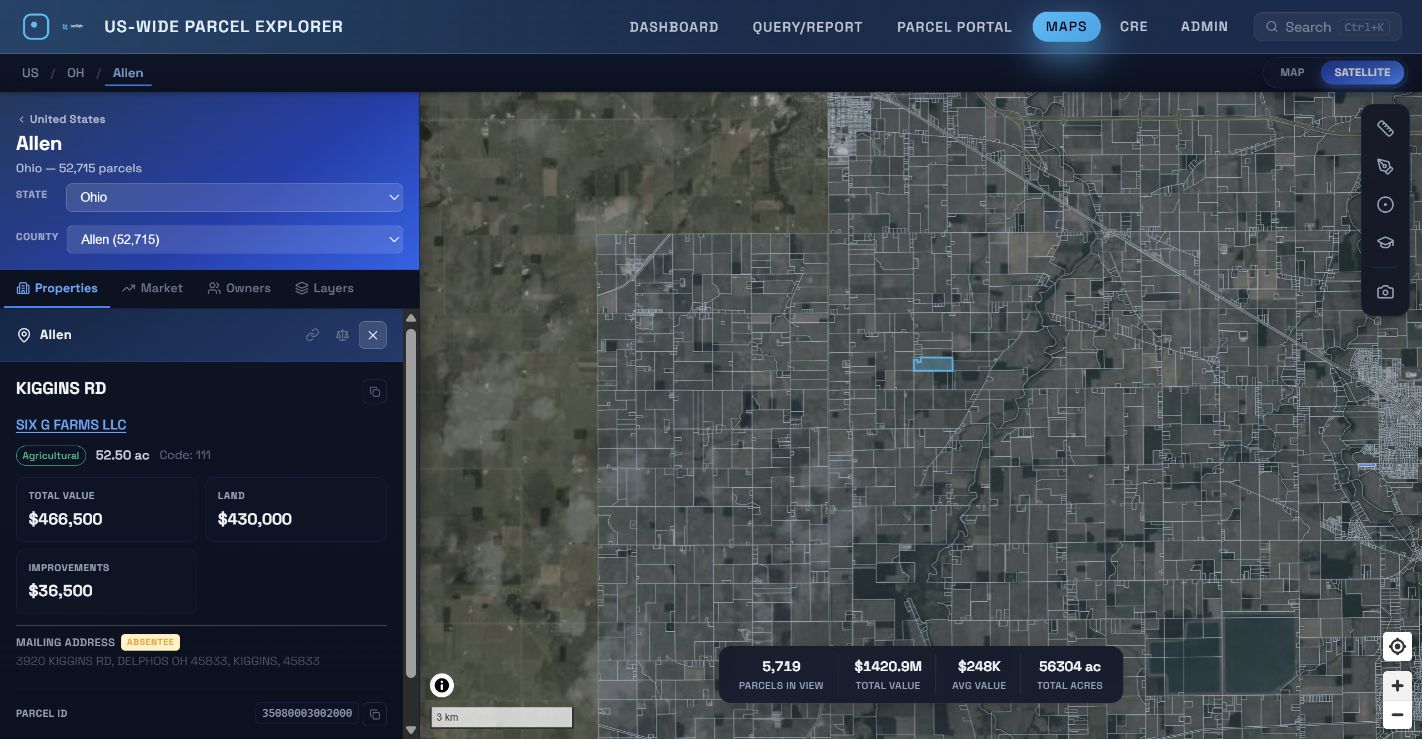
Task: Switch to the MAP view
Action: (x=1292, y=73)
